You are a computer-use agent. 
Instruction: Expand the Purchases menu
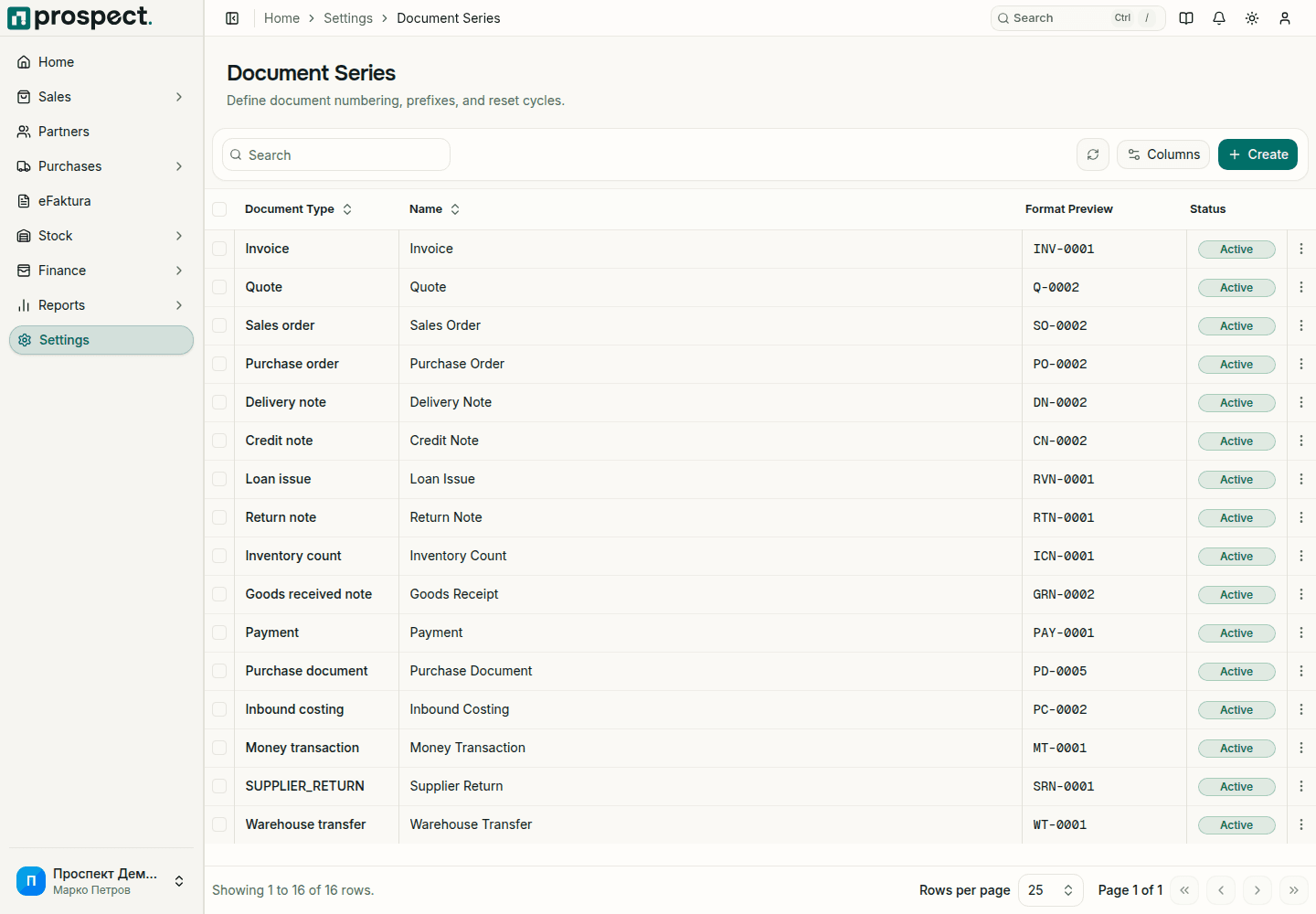(x=101, y=166)
